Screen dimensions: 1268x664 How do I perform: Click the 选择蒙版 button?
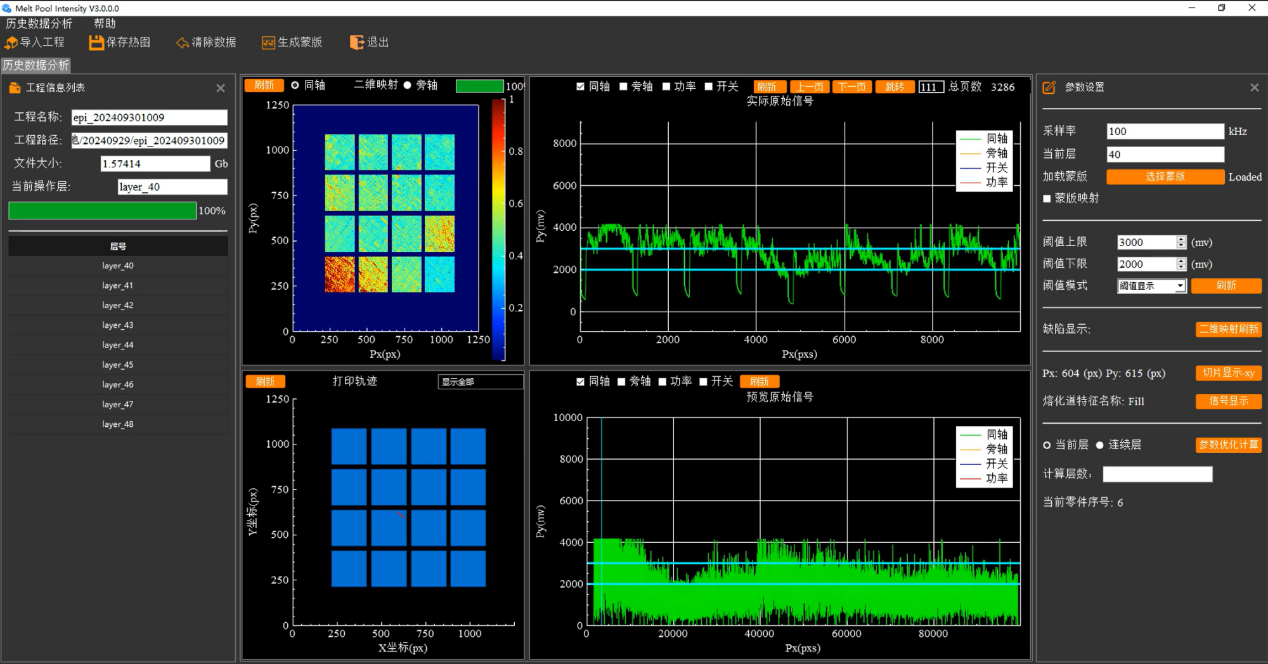click(1165, 177)
